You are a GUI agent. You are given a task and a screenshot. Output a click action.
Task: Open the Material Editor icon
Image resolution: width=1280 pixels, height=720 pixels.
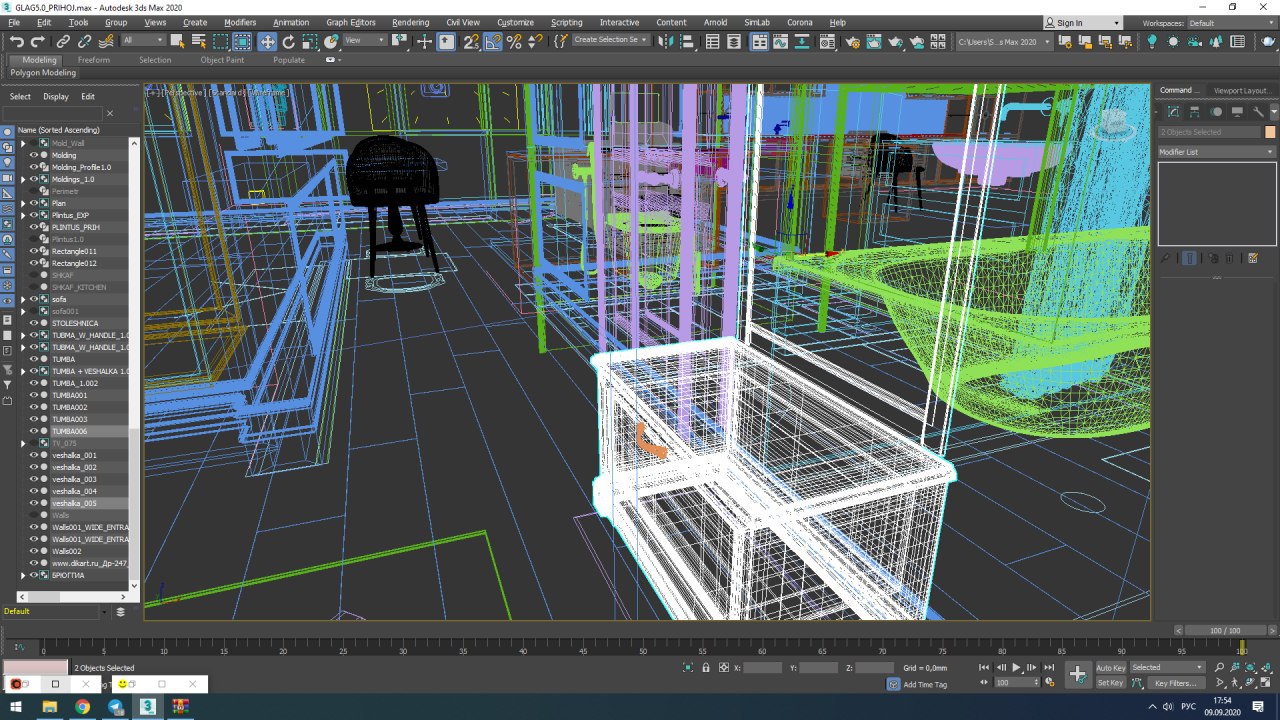pos(829,41)
